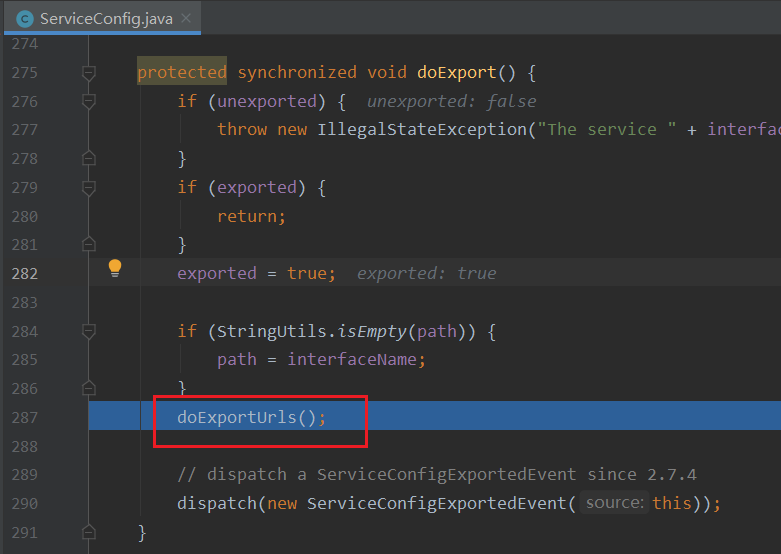Click the Java class icon on ServiceConfig.java tab
The width and height of the screenshot is (781, 554).
pos(24,19)
